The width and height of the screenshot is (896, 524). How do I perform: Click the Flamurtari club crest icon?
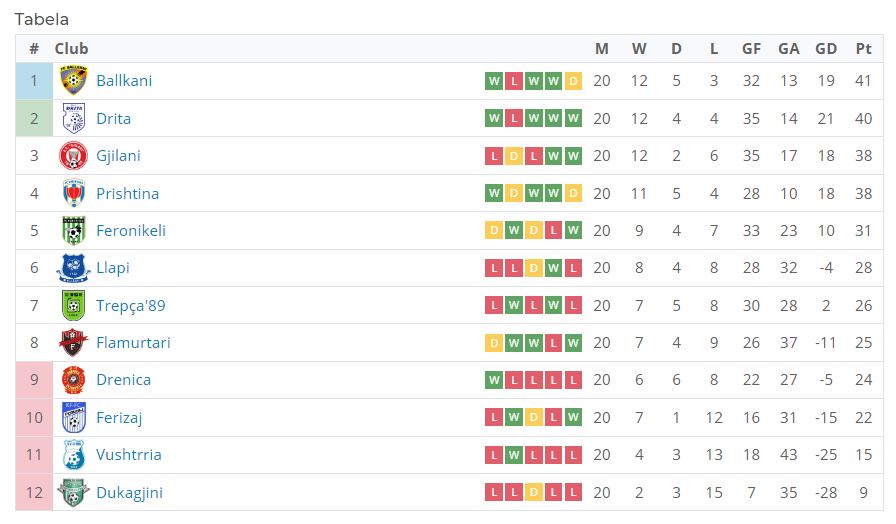click(x=74, y=343)
